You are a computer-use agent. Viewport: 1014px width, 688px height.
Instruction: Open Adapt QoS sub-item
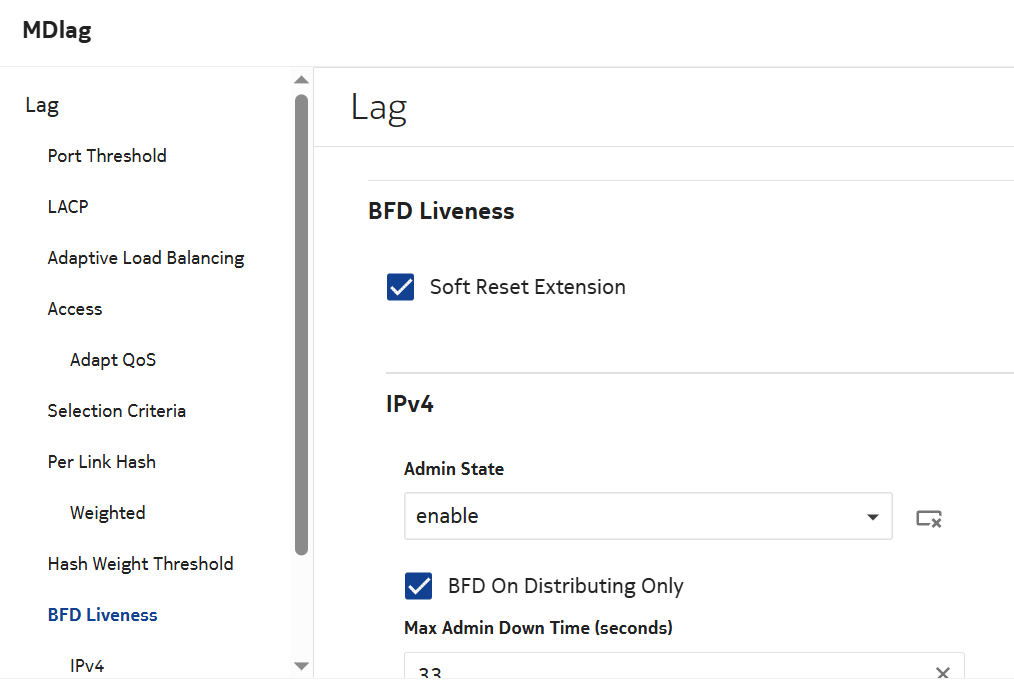pyautogui.click(x=113, y=360)
